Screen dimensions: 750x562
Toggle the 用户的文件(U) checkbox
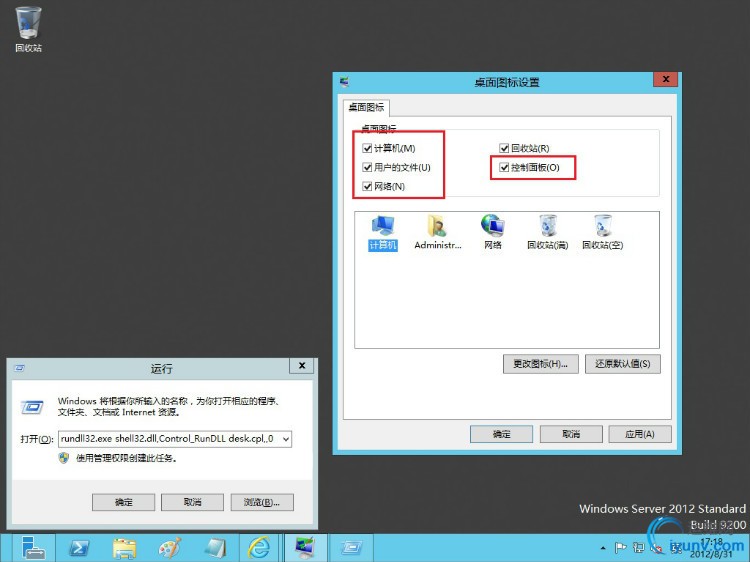(x=367, y=167)
